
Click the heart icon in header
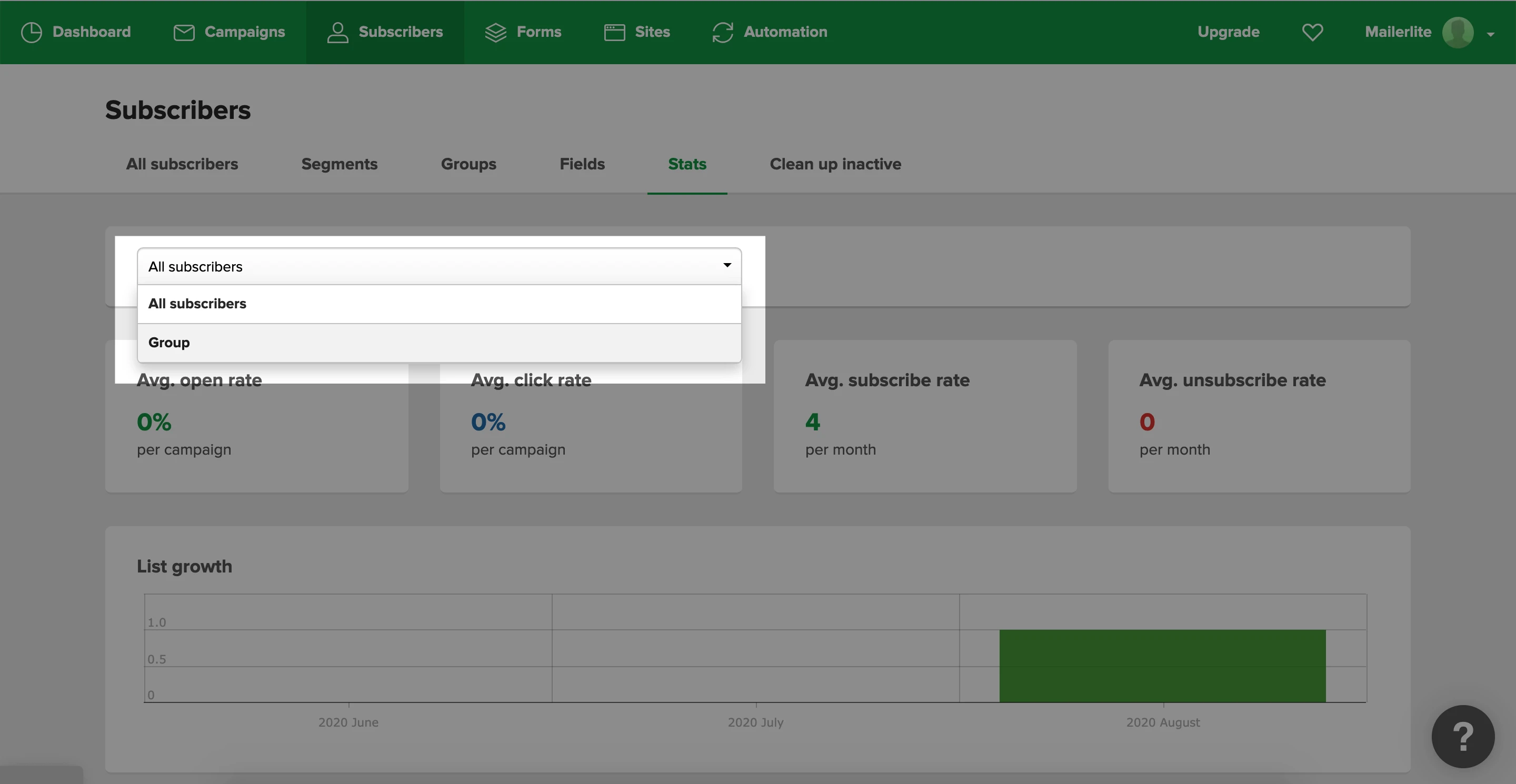(x=1312, y=32)
